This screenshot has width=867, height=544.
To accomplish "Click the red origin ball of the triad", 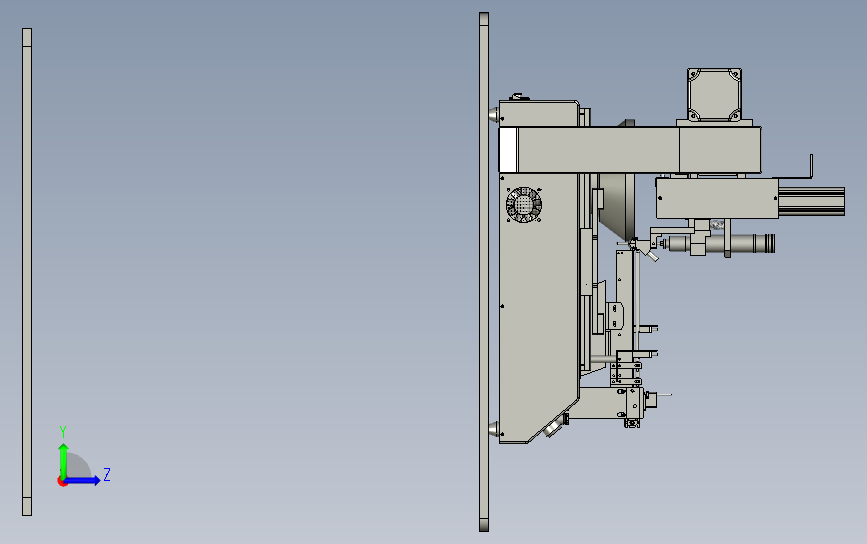I will click(62, 482).
